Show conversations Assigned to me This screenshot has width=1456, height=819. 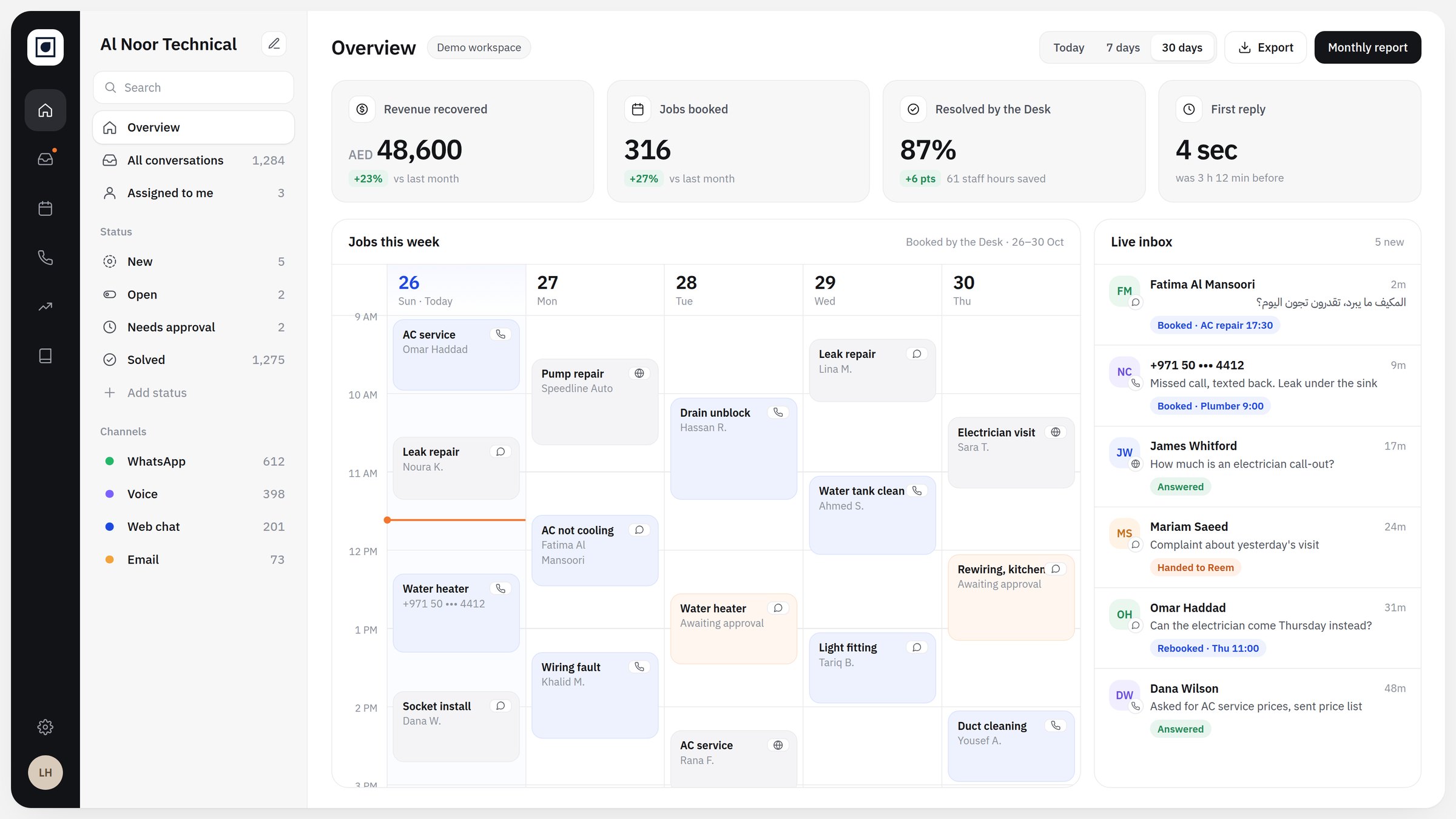pos(194,193)
